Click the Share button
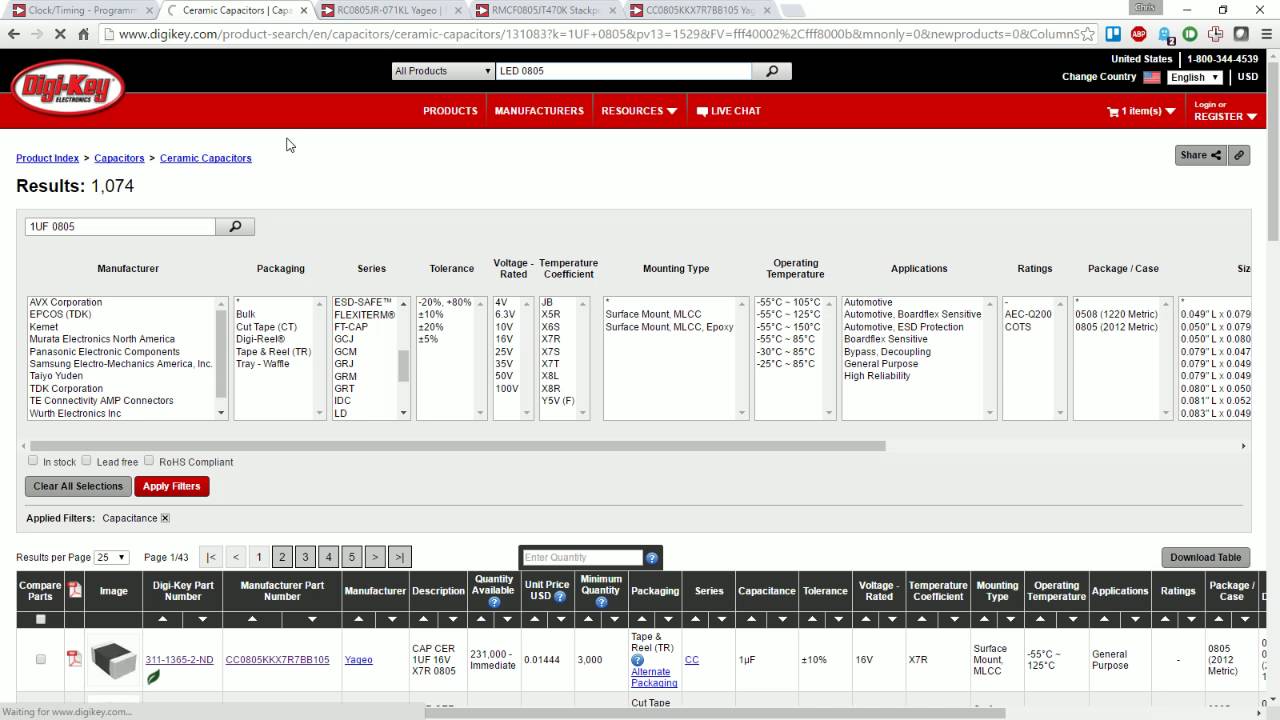 point(1200,155)
